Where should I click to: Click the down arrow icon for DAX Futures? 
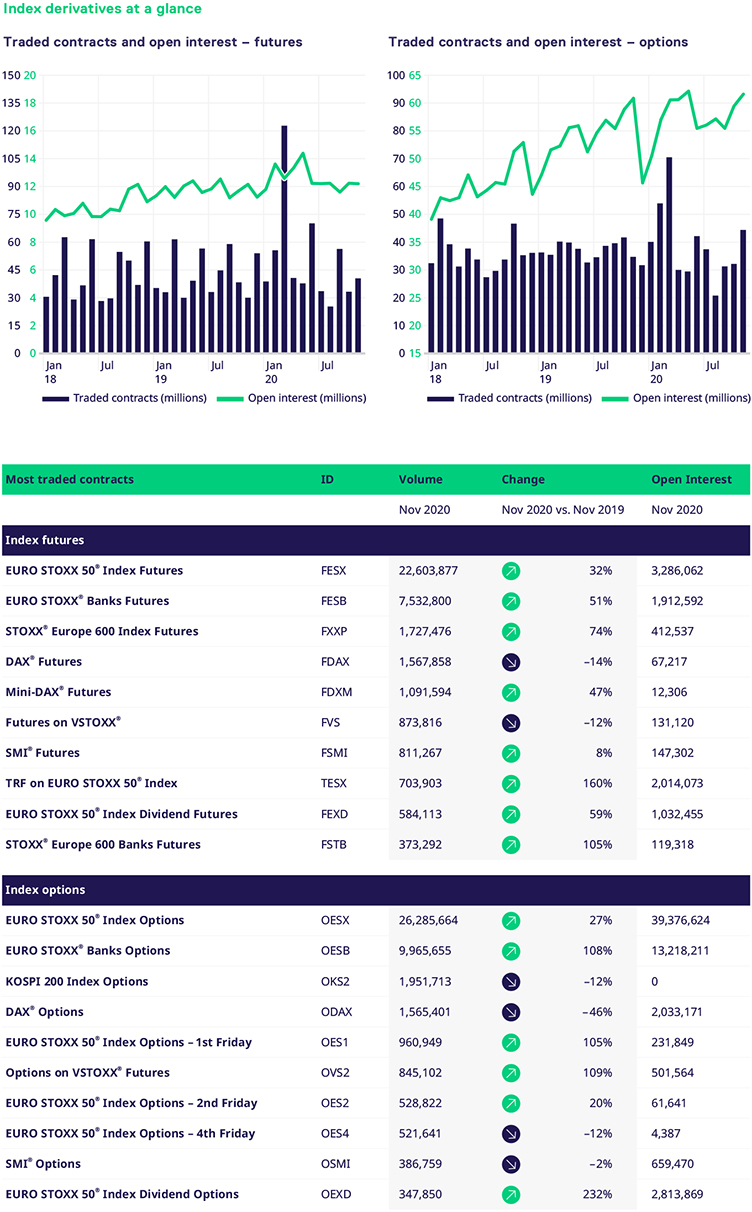point(511,662)
